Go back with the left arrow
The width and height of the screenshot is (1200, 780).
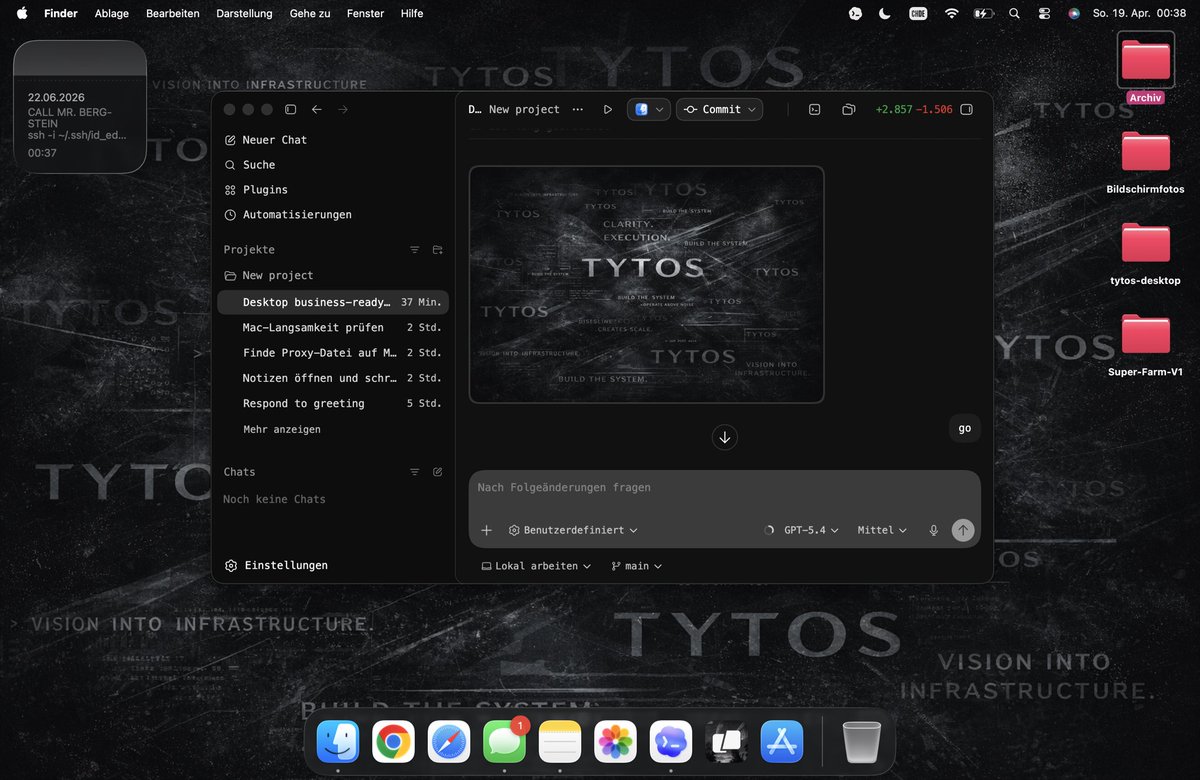[x=317, y=109]
